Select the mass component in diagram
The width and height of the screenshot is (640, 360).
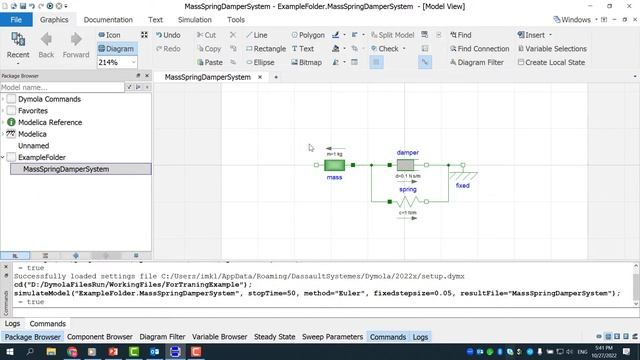point(334,165)
